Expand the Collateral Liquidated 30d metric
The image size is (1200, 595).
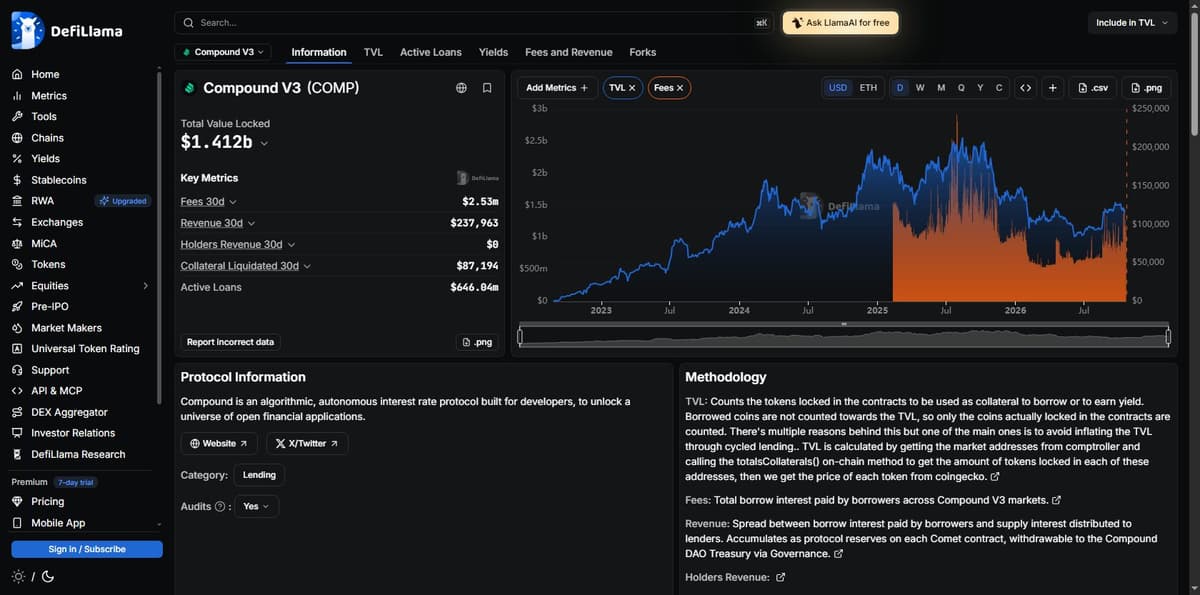[246, 266]
